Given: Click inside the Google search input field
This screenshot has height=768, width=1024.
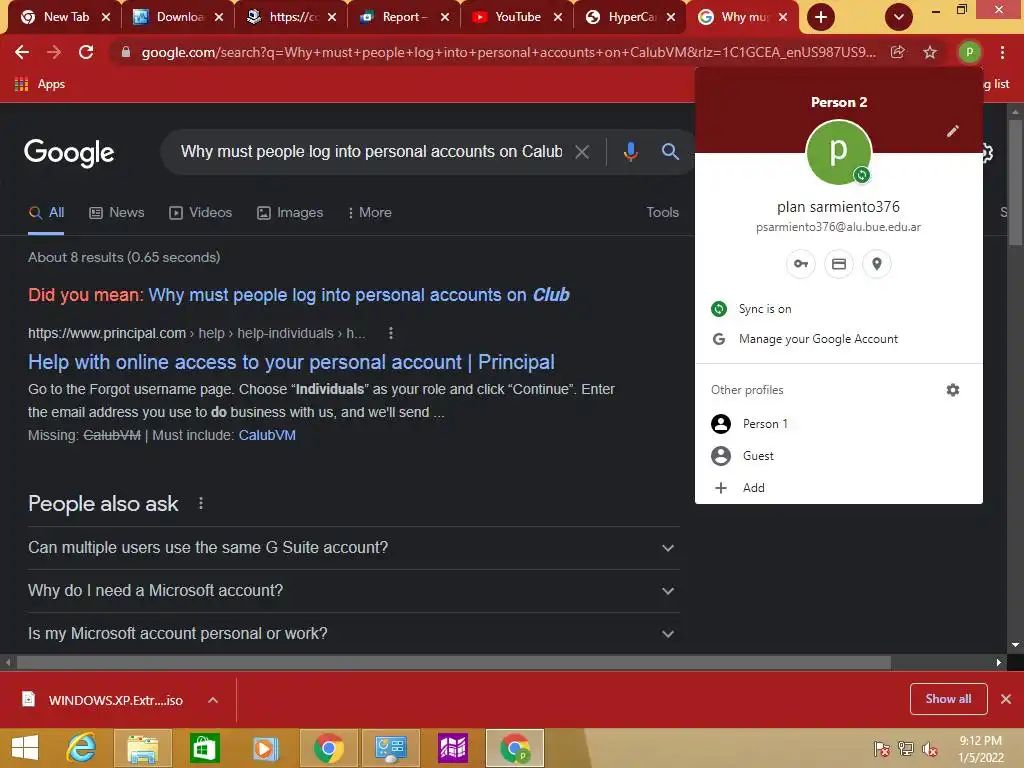Looking at the screenshot, I should [x=371, y=152].
